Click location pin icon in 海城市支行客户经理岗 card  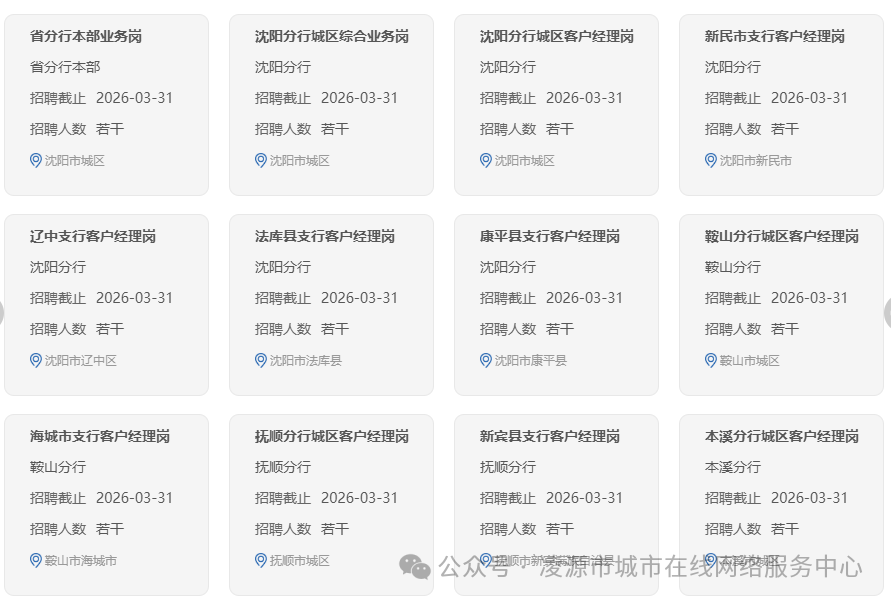click(x=36, y=561)
